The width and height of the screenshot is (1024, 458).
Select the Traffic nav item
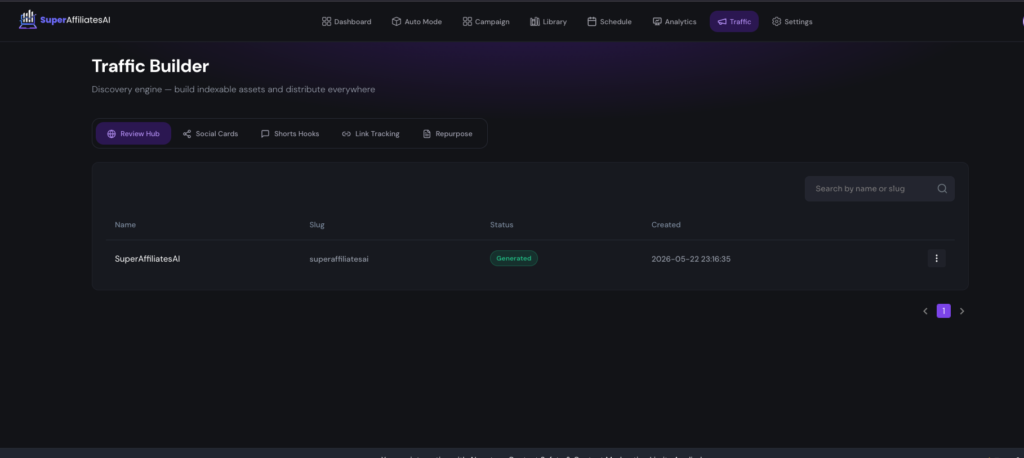(x=734, y=22)
